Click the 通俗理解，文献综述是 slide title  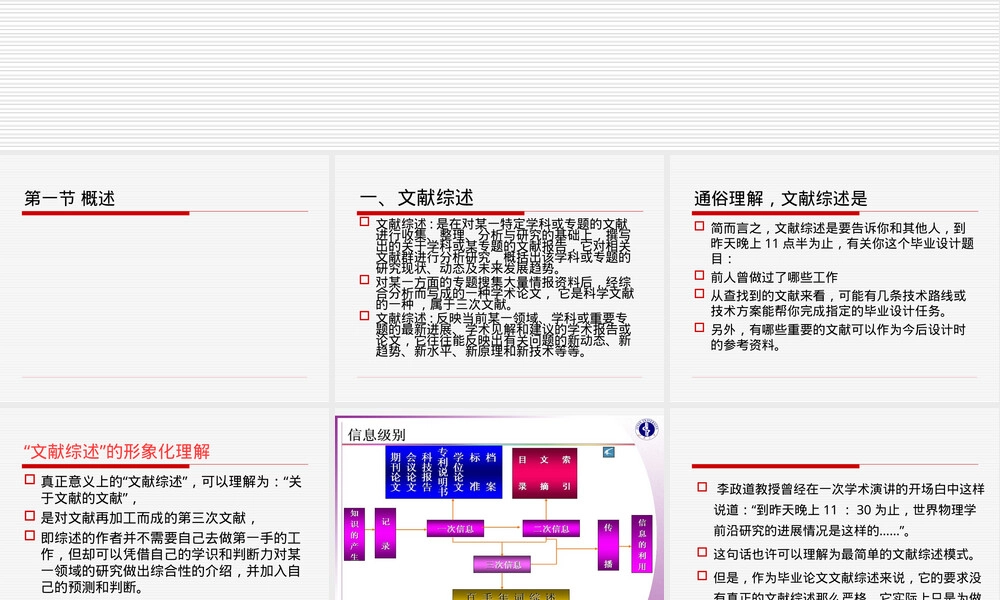pos(781,198)
